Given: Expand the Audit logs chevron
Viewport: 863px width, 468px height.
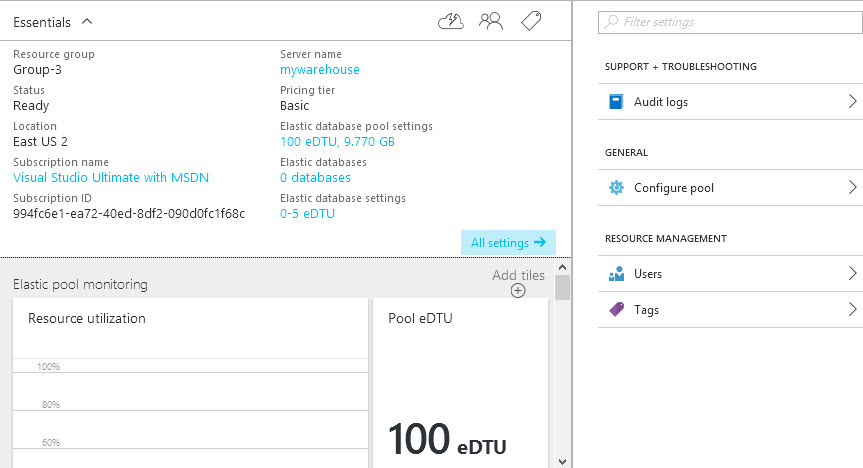Looking at the screenshot, I should point(852,102).
